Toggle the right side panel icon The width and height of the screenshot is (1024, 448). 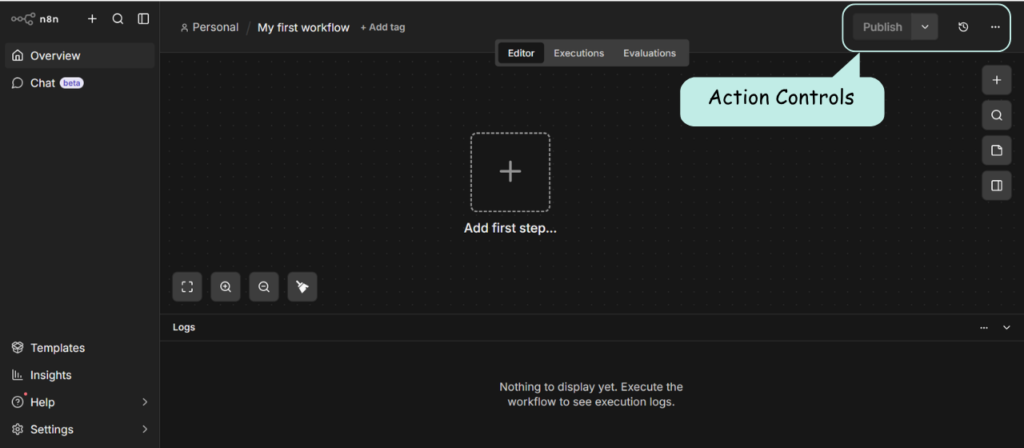(x=996, y=185)
